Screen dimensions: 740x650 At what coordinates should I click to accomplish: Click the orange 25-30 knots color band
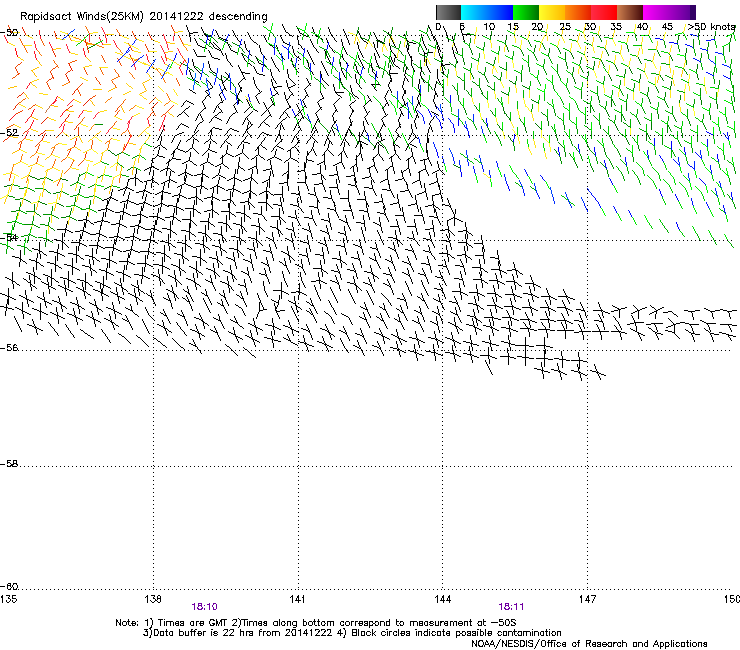pyautogui.click(x=578, y=12)
